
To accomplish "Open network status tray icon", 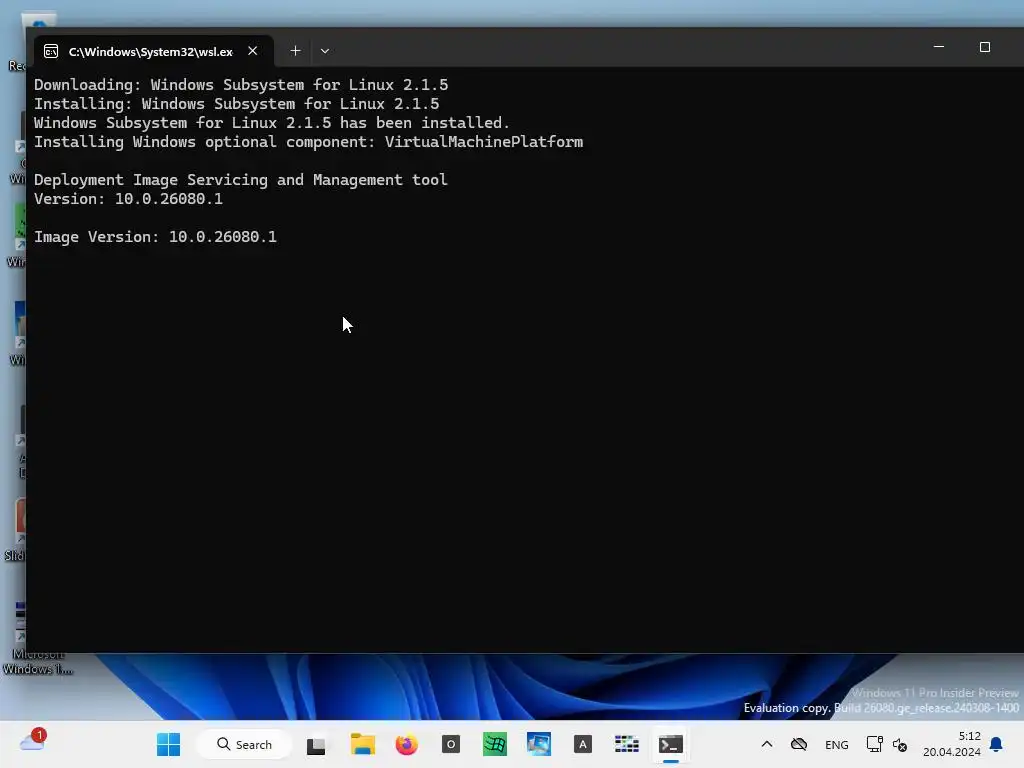I will point(874,744).
